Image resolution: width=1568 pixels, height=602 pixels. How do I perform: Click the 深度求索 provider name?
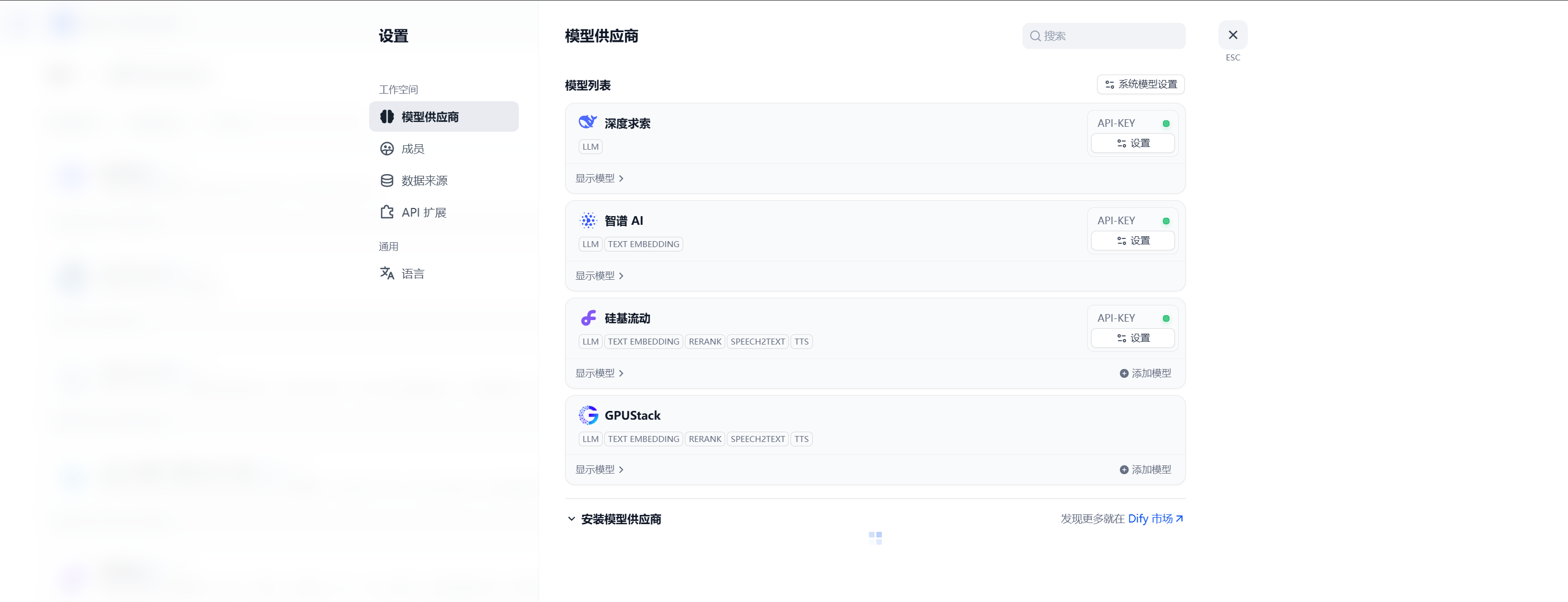pyautogui.click(x=627, y=124)
